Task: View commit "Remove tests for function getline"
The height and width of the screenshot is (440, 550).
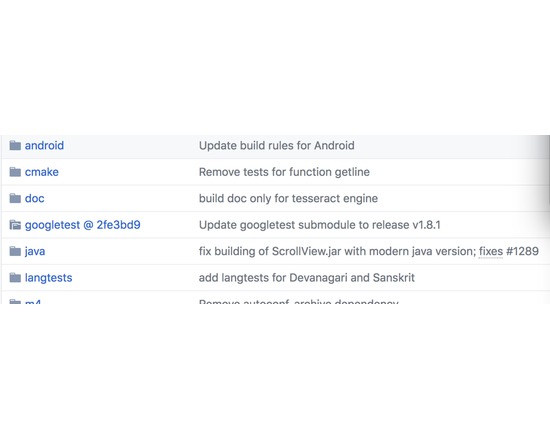Action: coord(284,172)
